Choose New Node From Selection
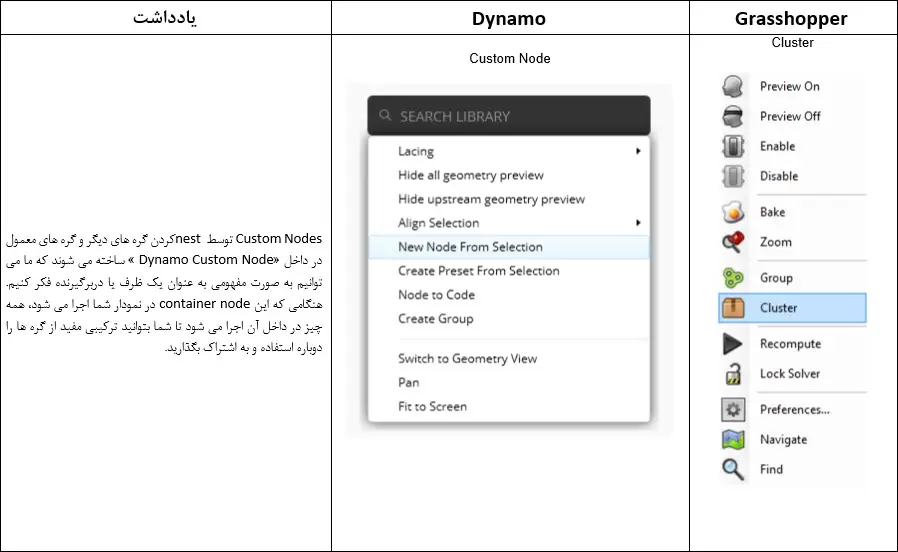The width and height of the screenshot is (898, 552). [470, 247]
